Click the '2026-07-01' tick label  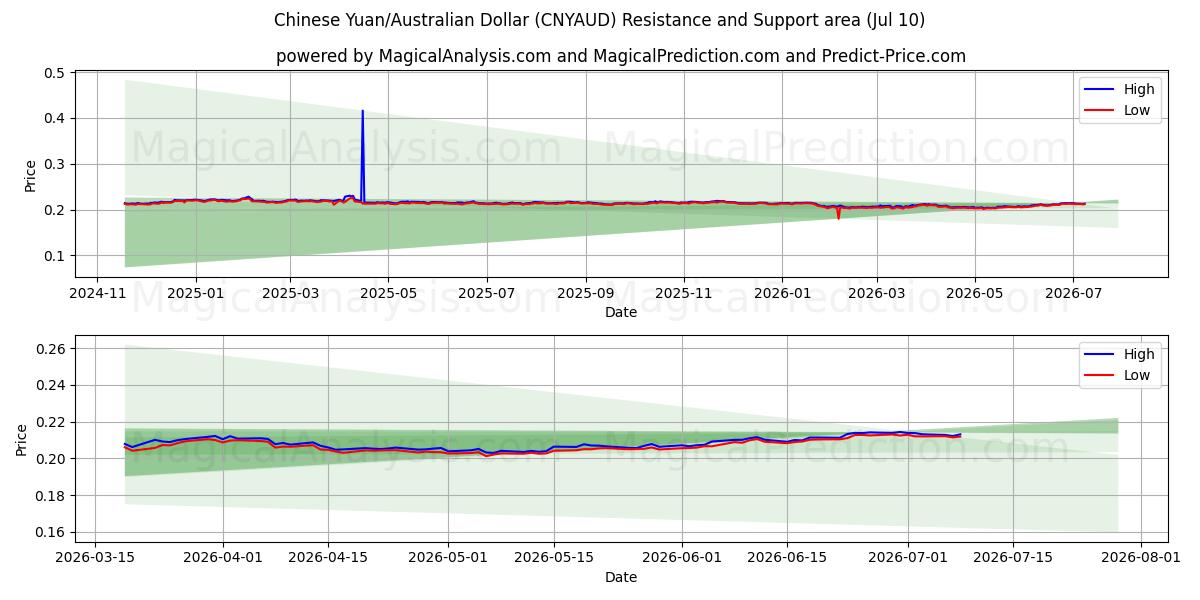(906, 558)
